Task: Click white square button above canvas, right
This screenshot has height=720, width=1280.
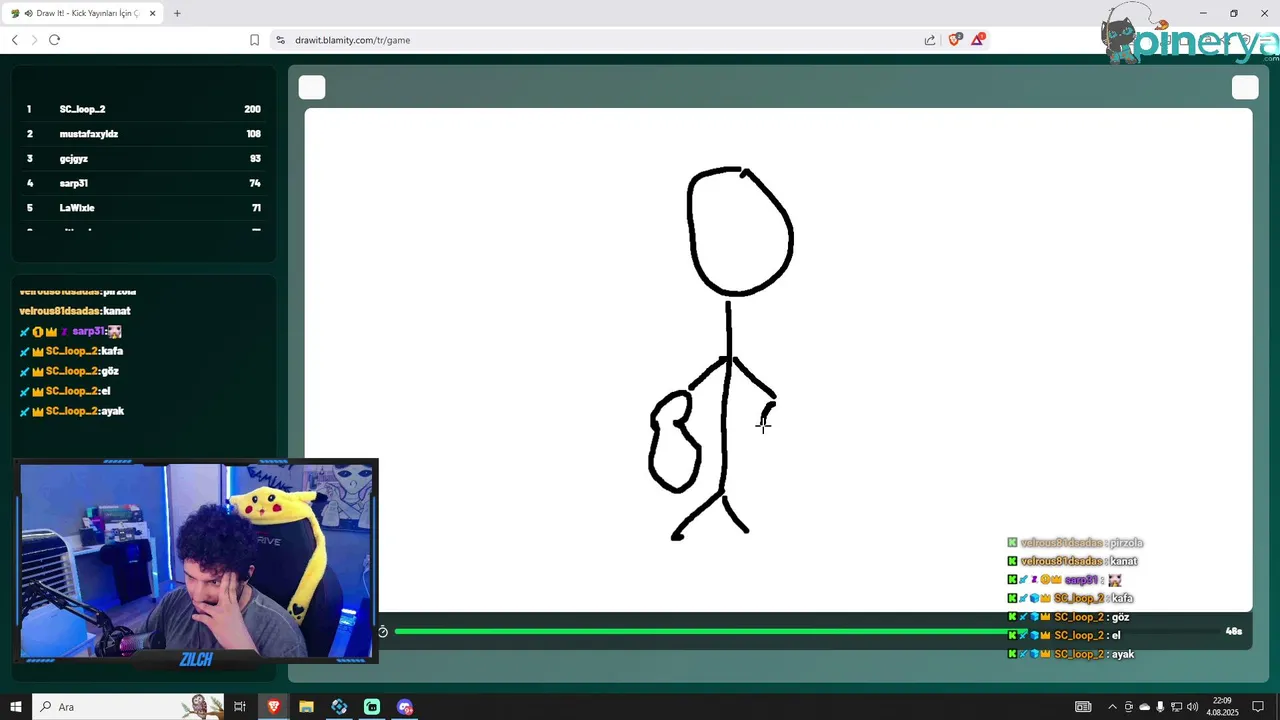Action: click(x=1245, y=87)
